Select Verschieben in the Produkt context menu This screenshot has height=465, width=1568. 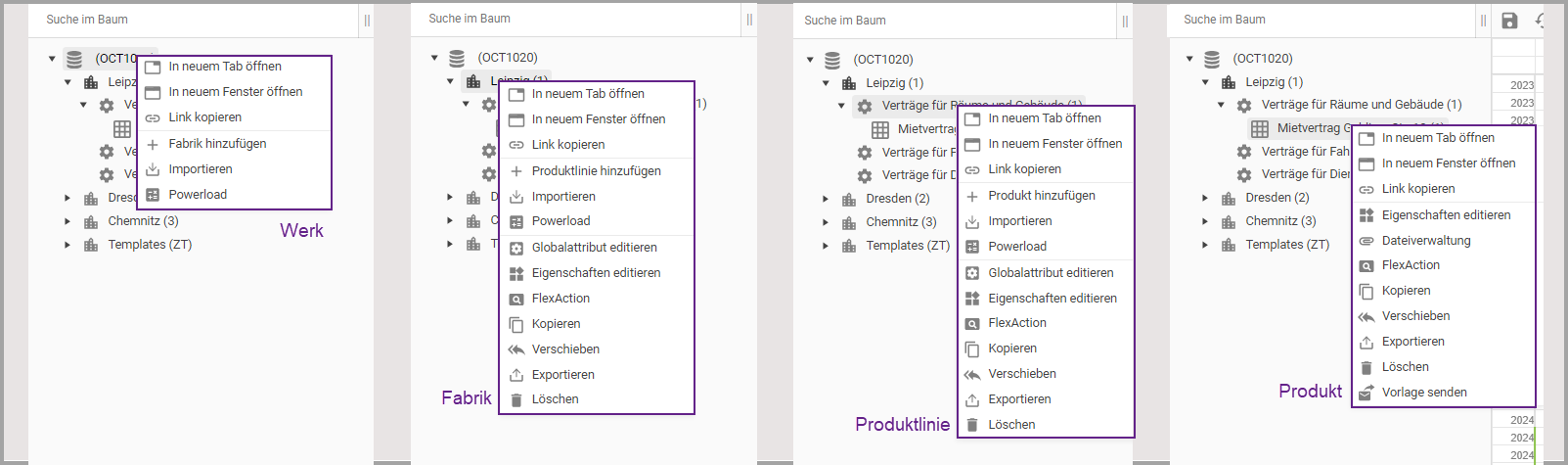coord(1415,316)
